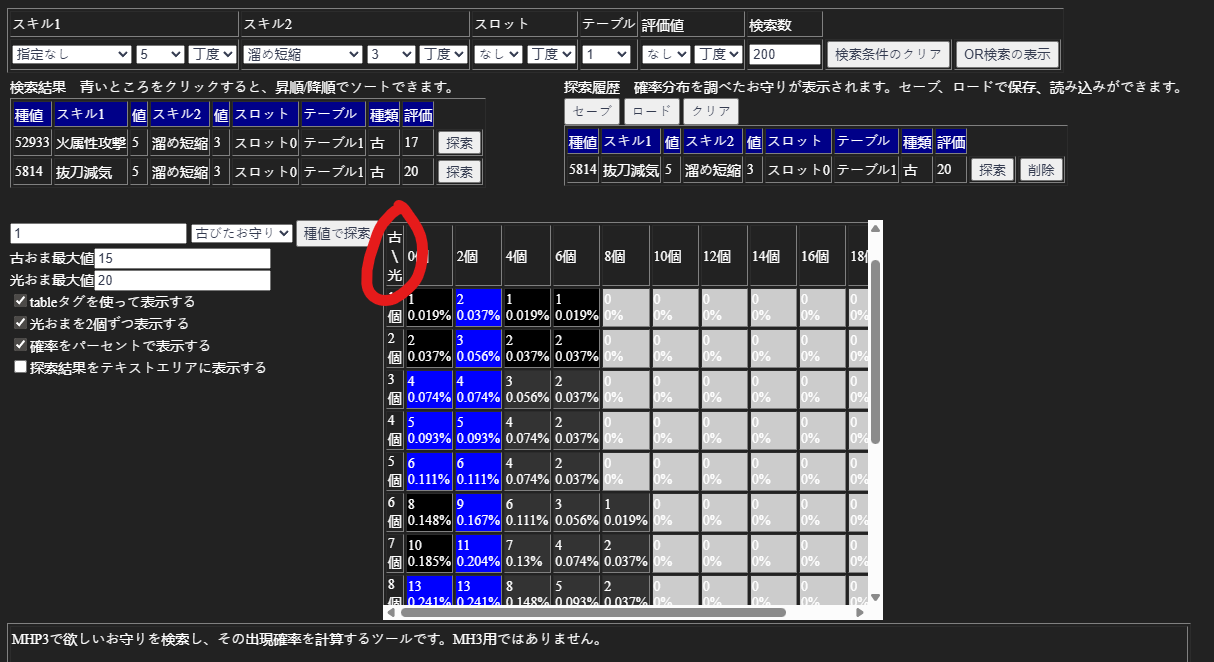Open the 丁度 dropdown under スロット
The width and height of the screenshot is (1214, 662).
point(551,54)
